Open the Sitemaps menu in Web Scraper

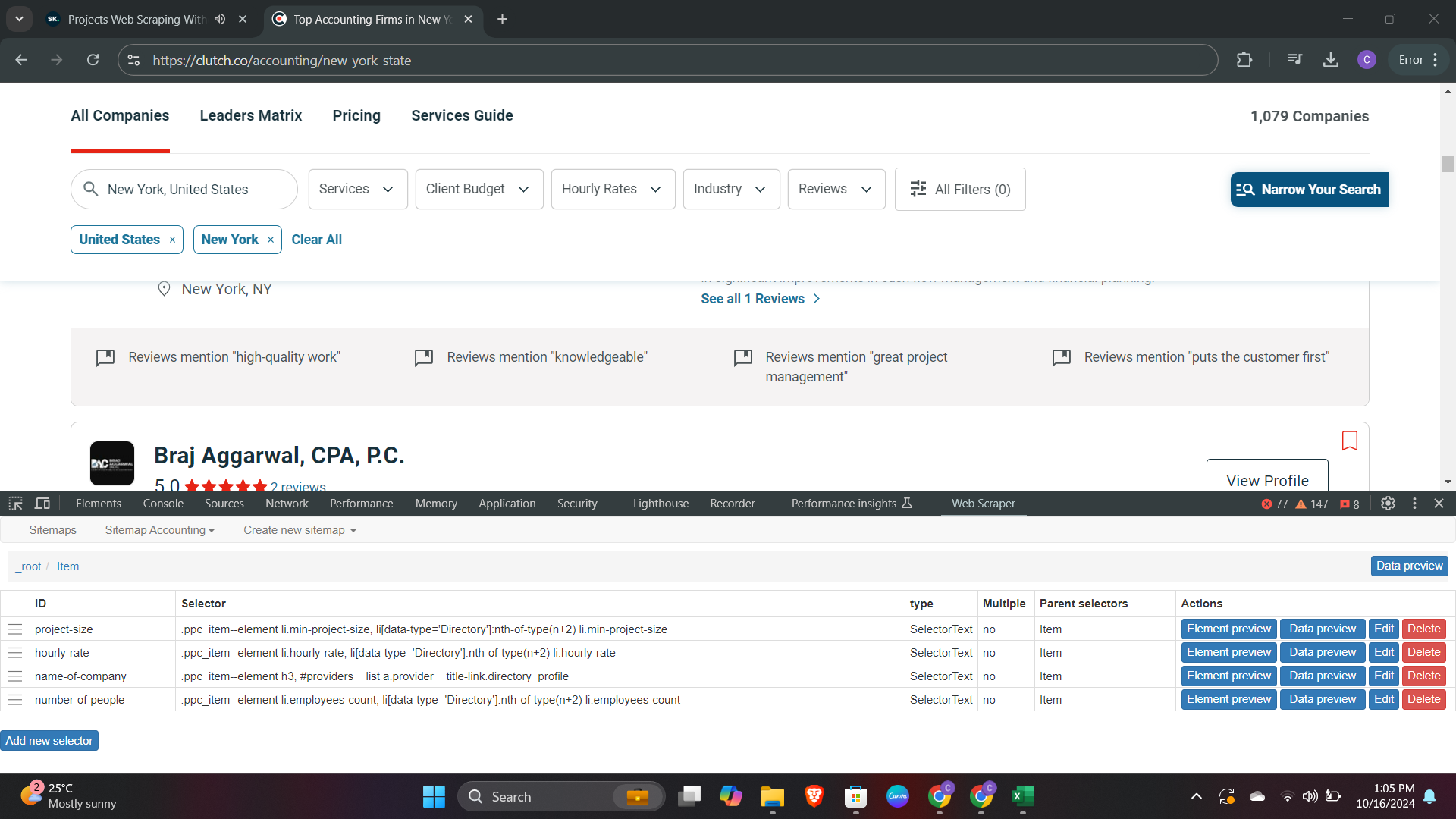point(52,530)
